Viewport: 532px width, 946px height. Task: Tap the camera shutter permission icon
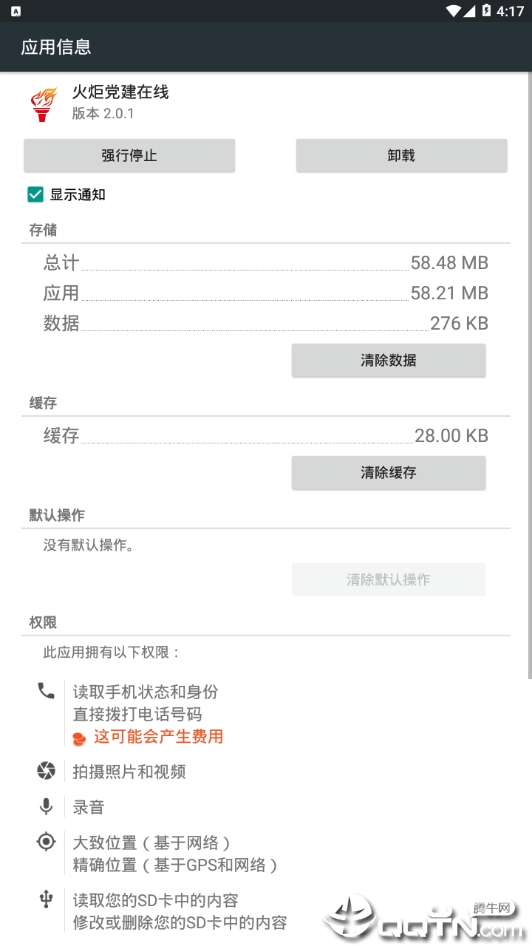click(46, 770)
